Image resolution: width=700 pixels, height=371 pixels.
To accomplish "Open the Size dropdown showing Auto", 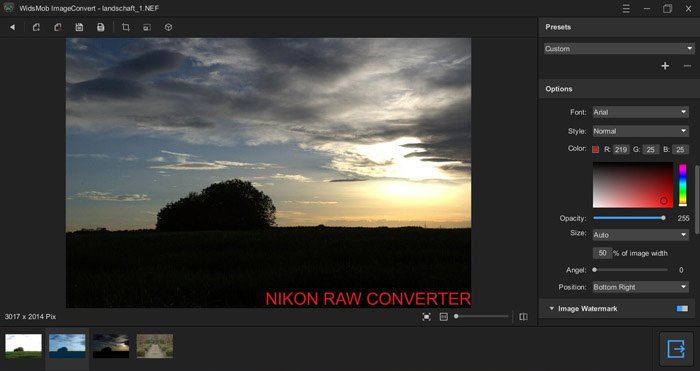I will point(640,235).
